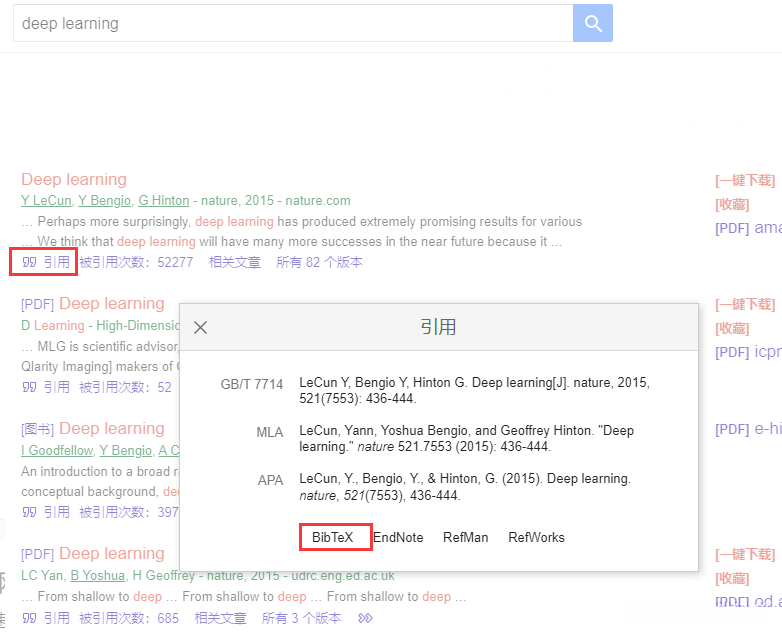This screenshot has width=782, height=633.
Task: Click 收藏 beside the LeCun result
Action: pyautogui.click(x=732, y=205)
